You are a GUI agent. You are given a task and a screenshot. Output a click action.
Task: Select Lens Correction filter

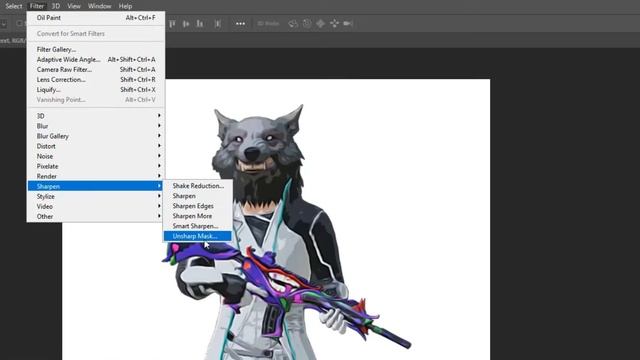[96, 80]
